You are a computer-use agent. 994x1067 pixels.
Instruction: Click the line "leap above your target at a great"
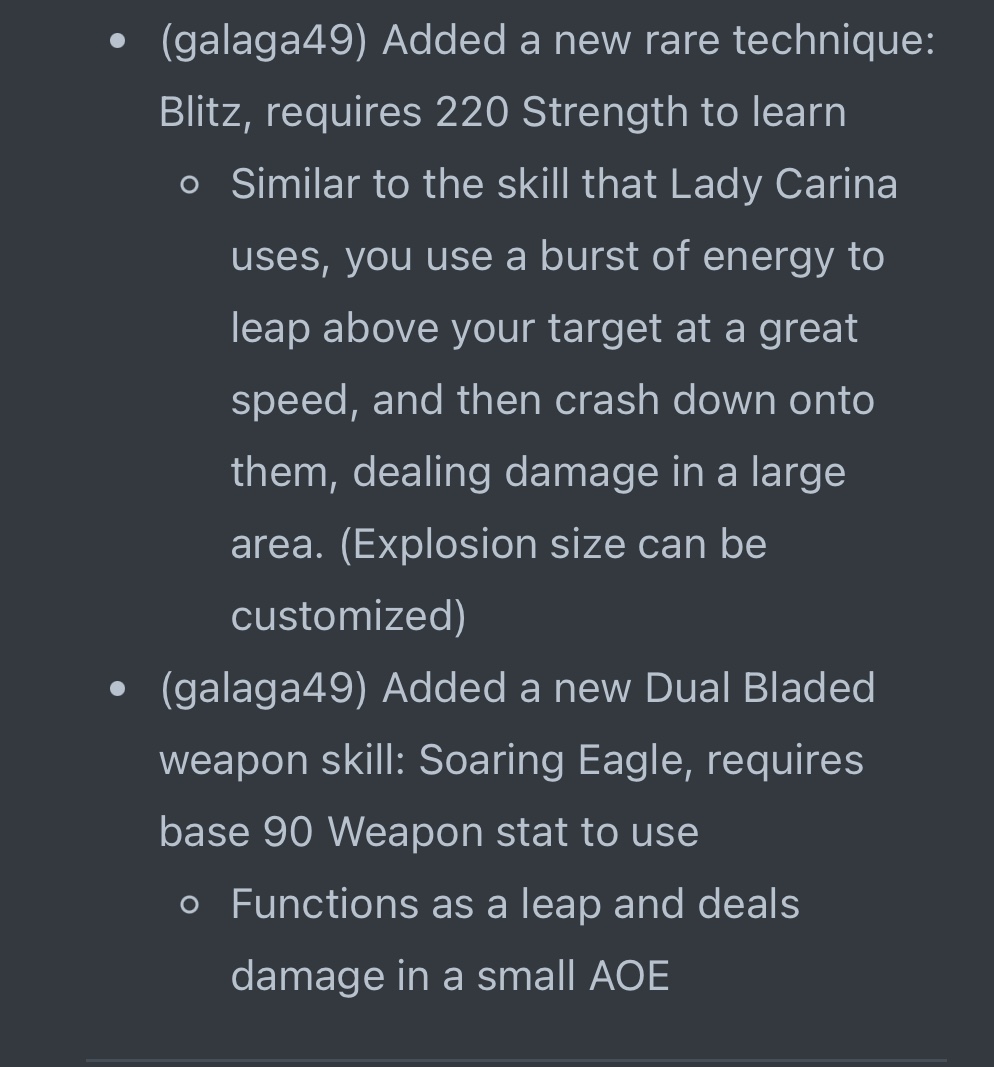tap(544, 329)
